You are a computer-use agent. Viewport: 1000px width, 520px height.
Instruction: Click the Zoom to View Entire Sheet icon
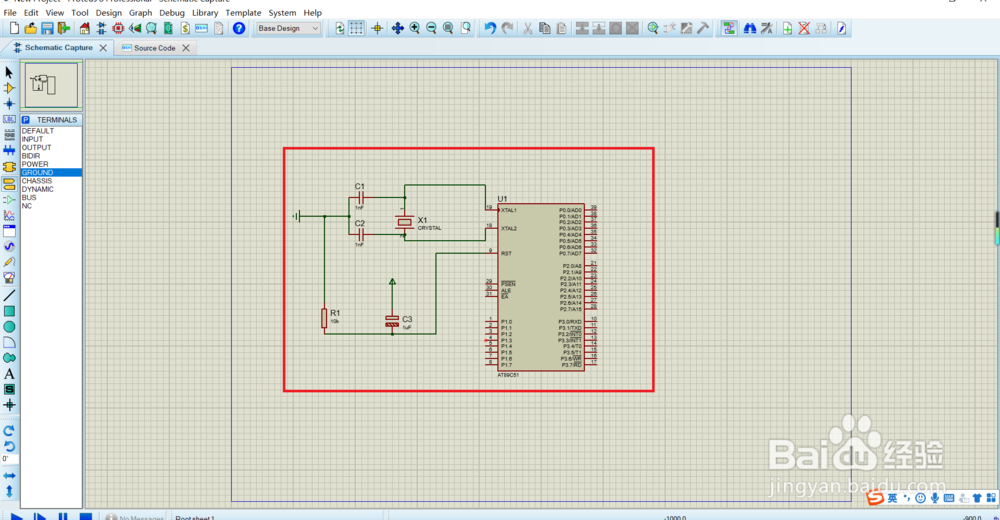[x=448, y=28]
